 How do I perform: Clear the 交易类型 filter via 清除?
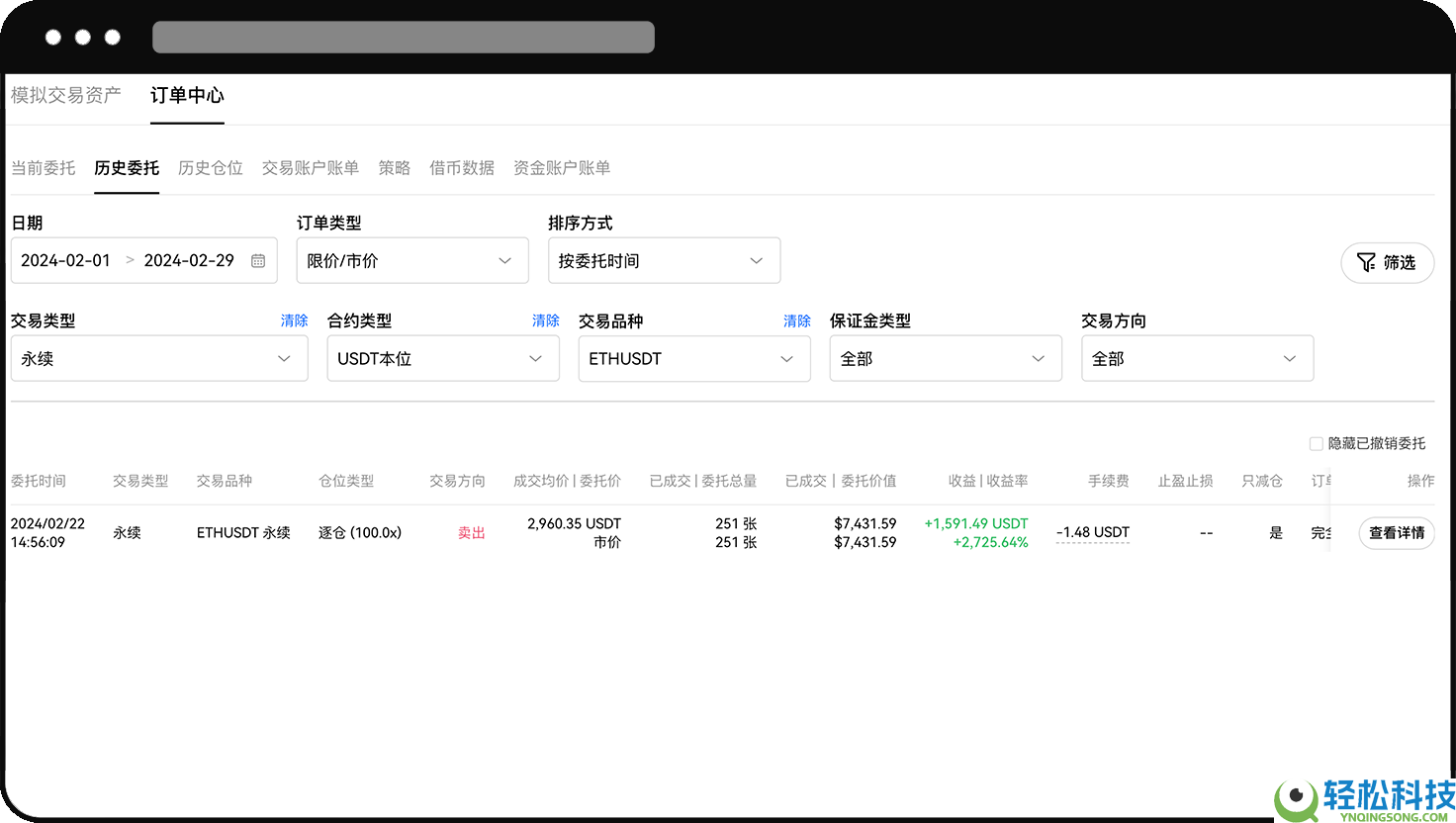pos(294,320)
